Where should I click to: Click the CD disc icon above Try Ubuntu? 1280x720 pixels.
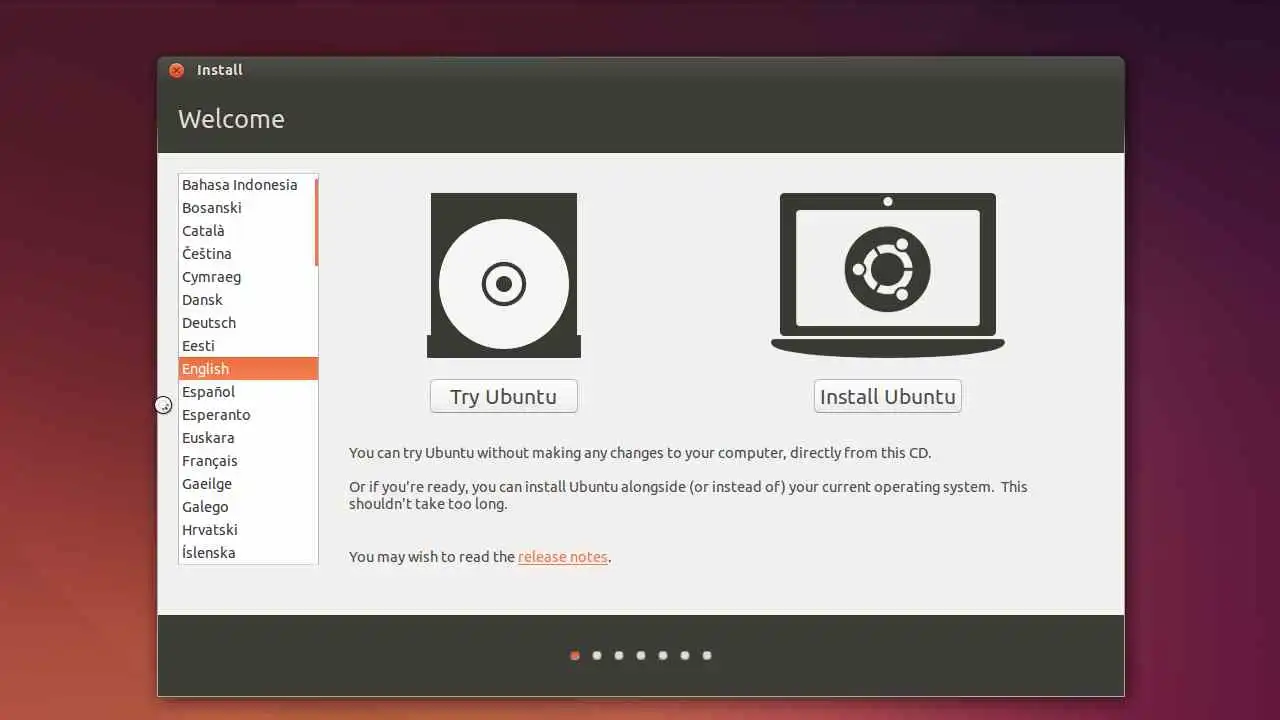pyautogui.click(x=504, y=275)
